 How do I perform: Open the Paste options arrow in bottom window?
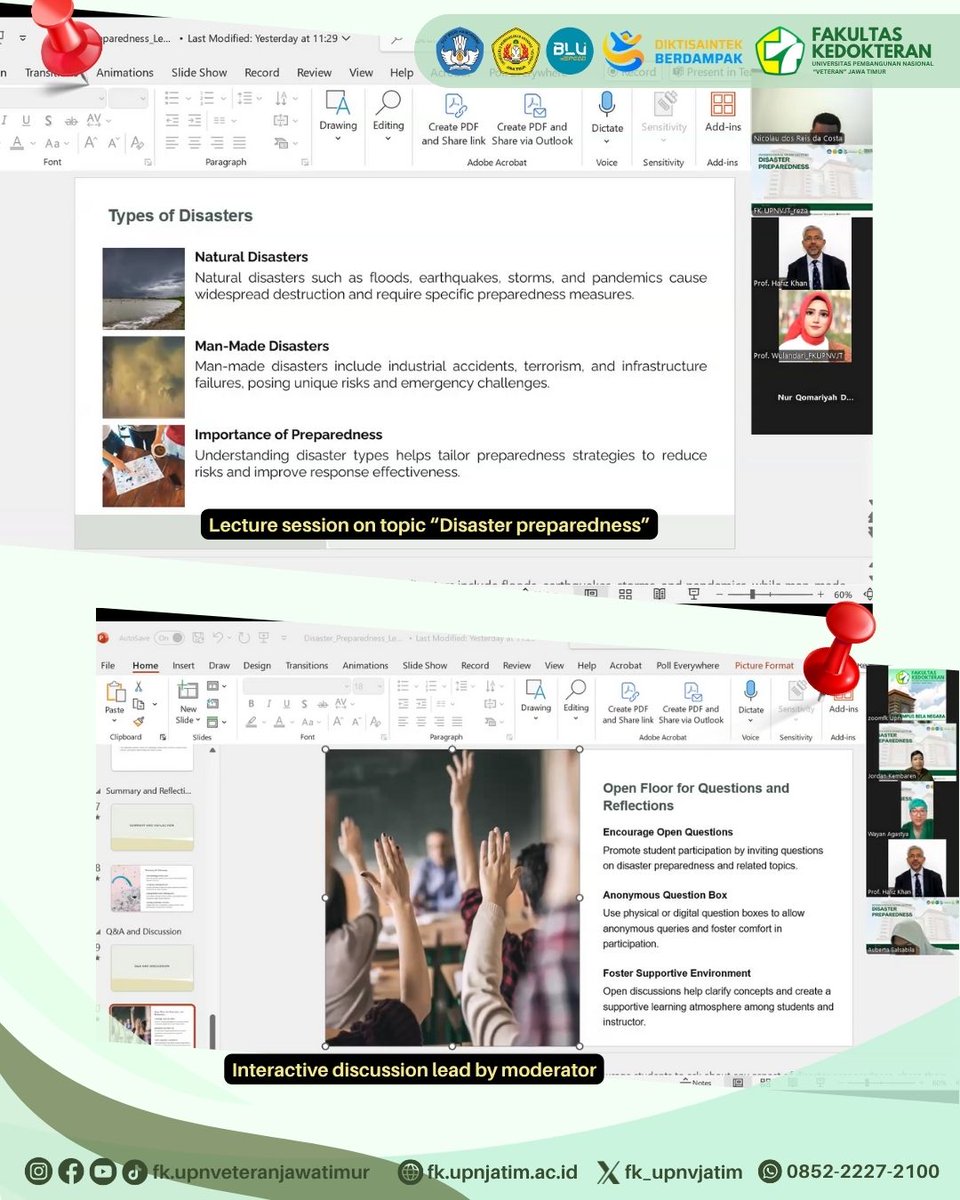point(115,722)
